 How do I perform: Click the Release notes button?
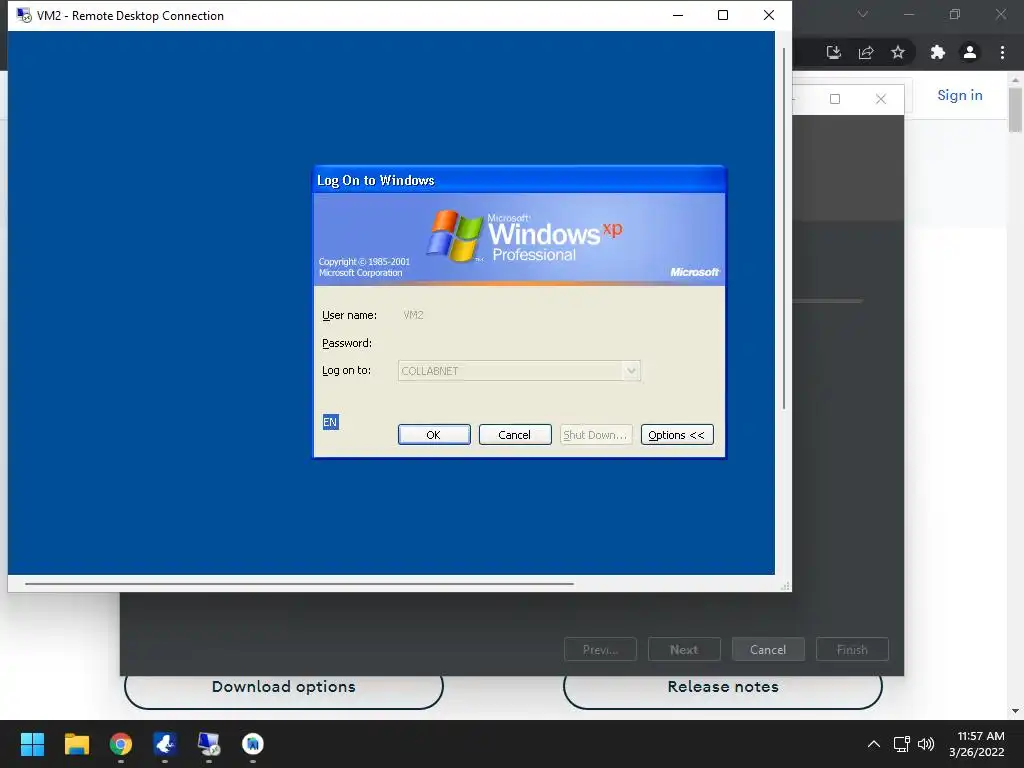tap(722, 688)
